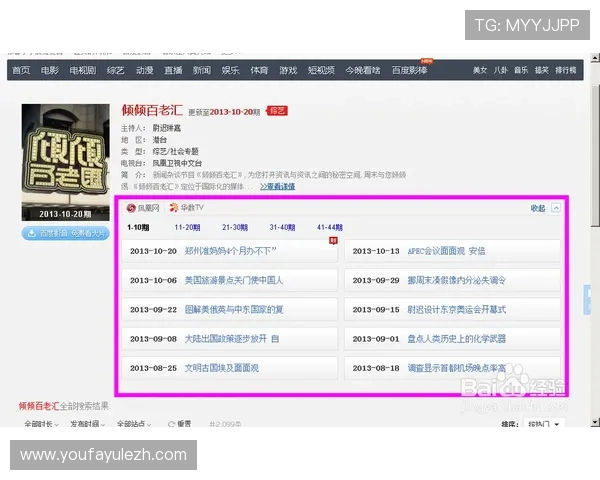
Task: Open the 倾倾百老汇 poster thumbnail
Action: pyautogui.click(x=65, y=162)
